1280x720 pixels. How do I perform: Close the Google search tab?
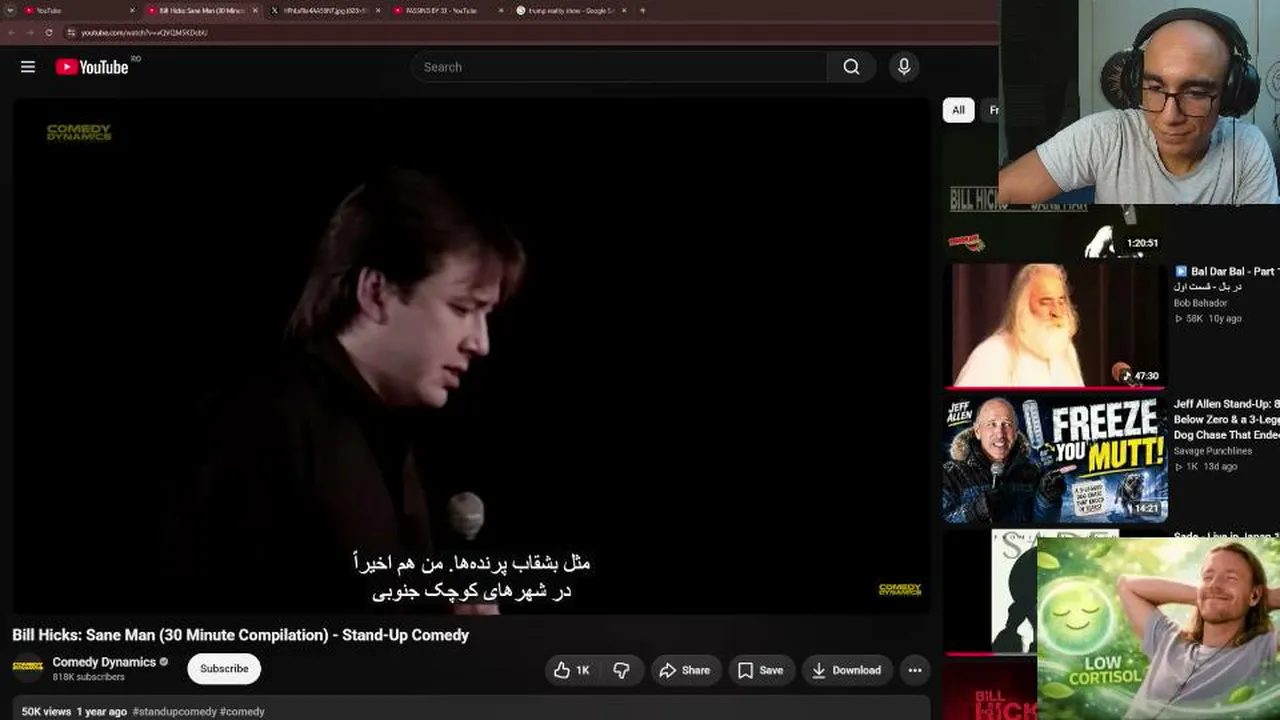(624, 11)
